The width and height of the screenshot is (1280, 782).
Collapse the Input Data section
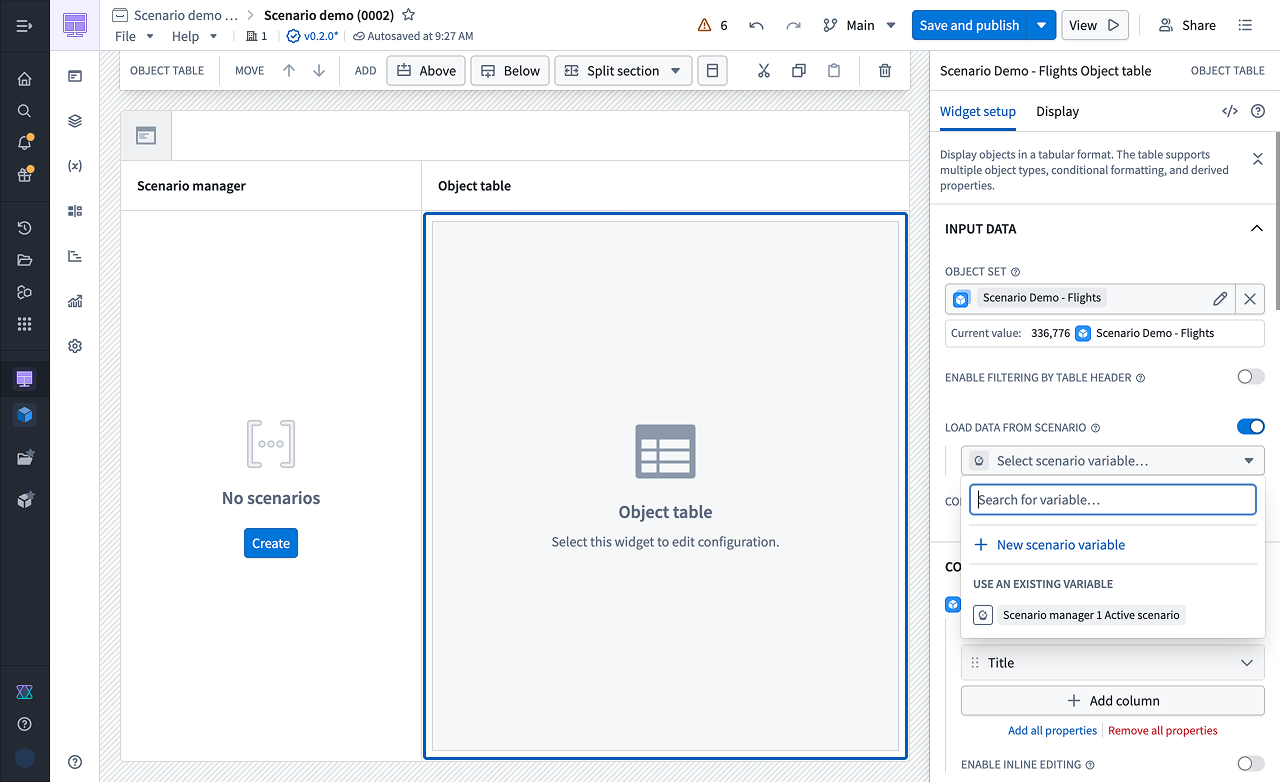(1257, 229)
